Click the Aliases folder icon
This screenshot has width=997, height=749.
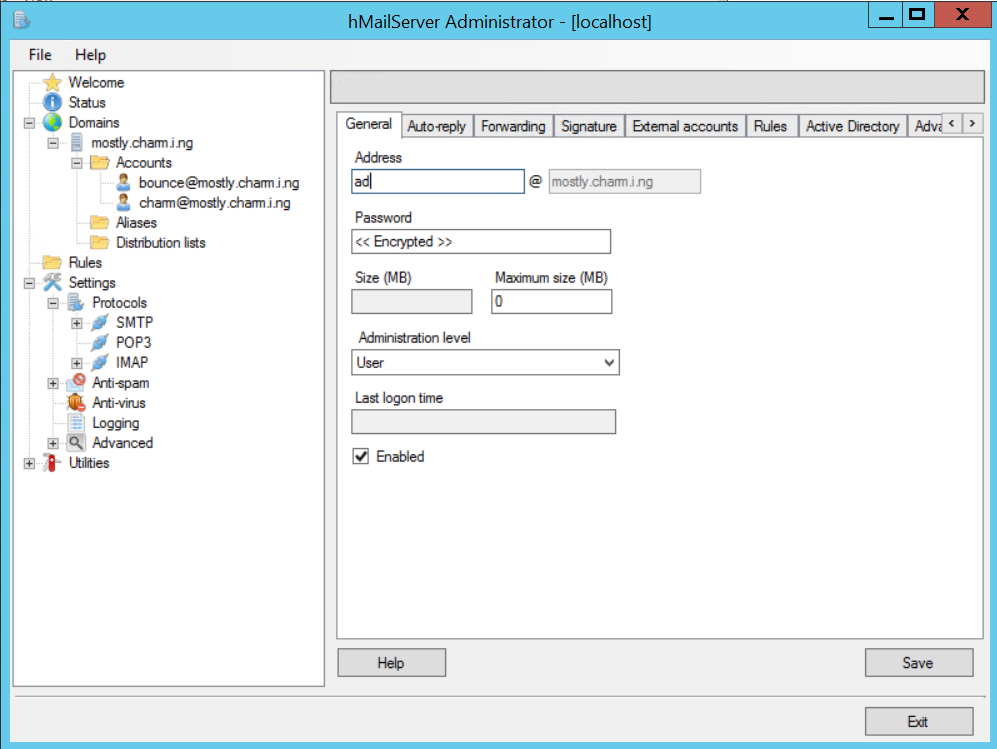[100, 223]
